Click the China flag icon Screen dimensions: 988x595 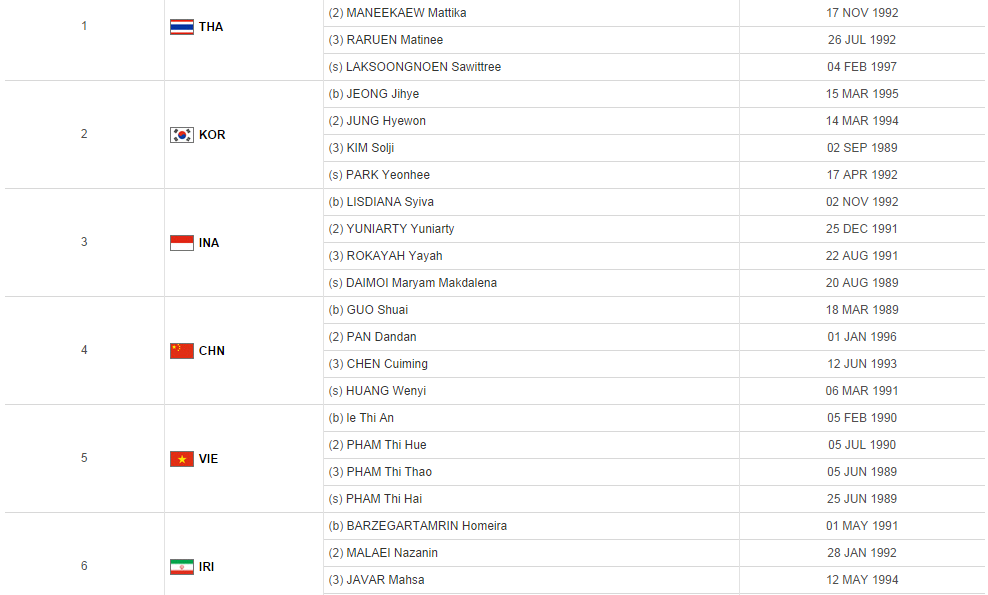pyautogui.click(x=181, y=351)
